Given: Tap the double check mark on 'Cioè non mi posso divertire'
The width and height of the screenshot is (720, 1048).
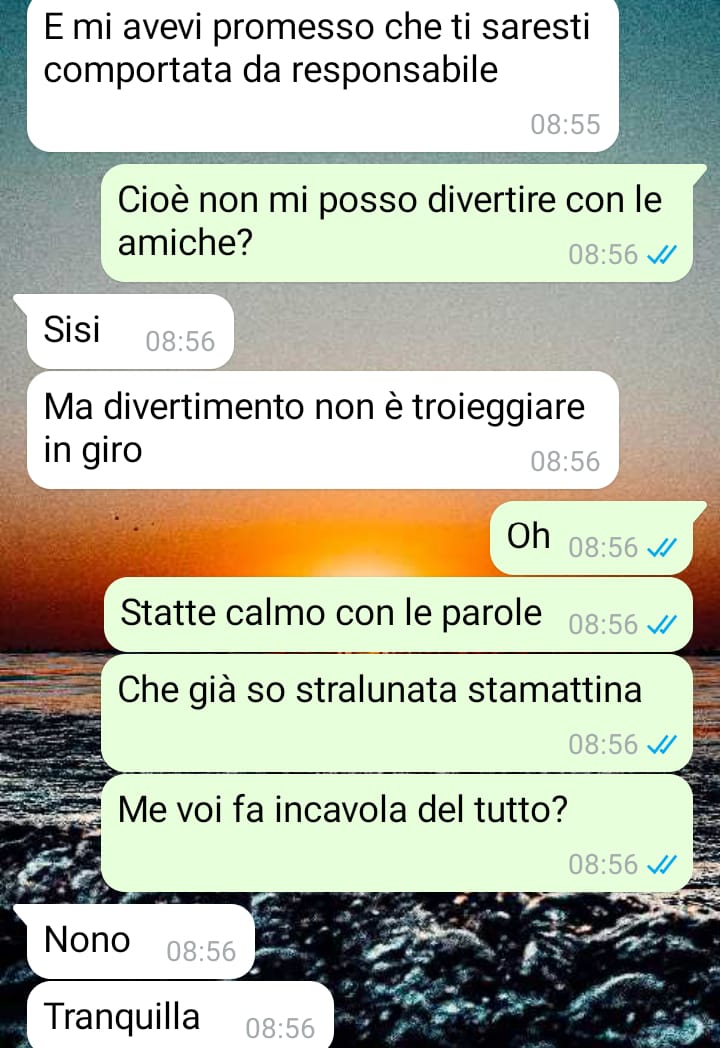Looking at the screenshot, I should tap(663, 255).
